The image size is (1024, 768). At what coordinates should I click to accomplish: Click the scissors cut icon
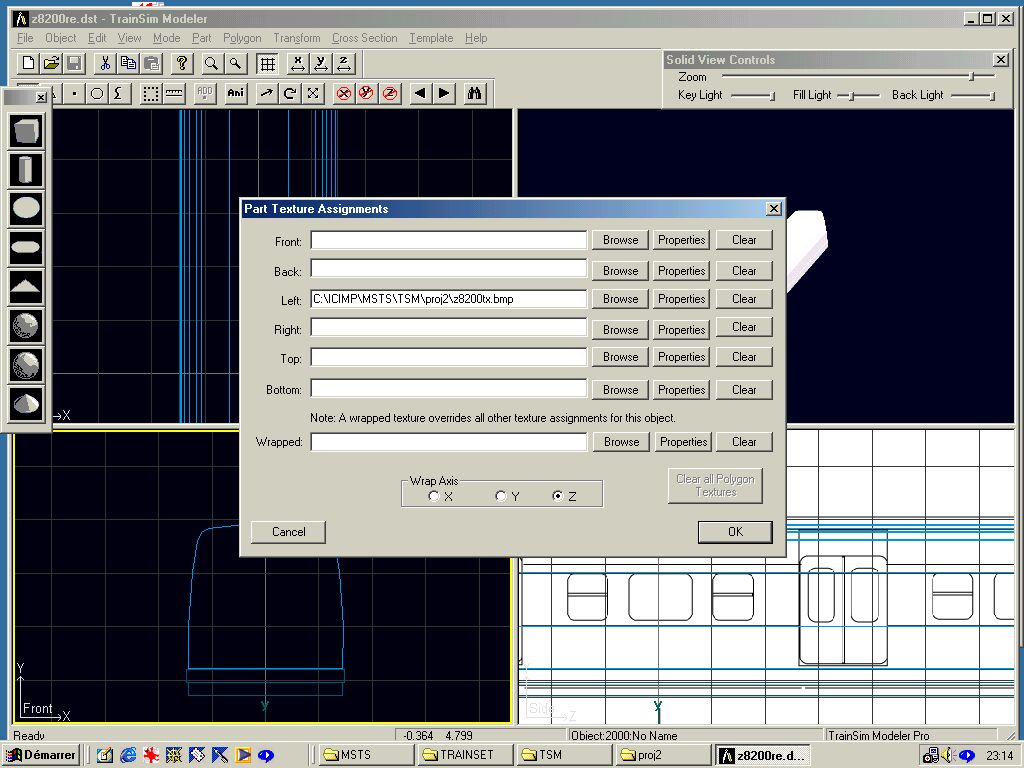click(x=104, y=64)
